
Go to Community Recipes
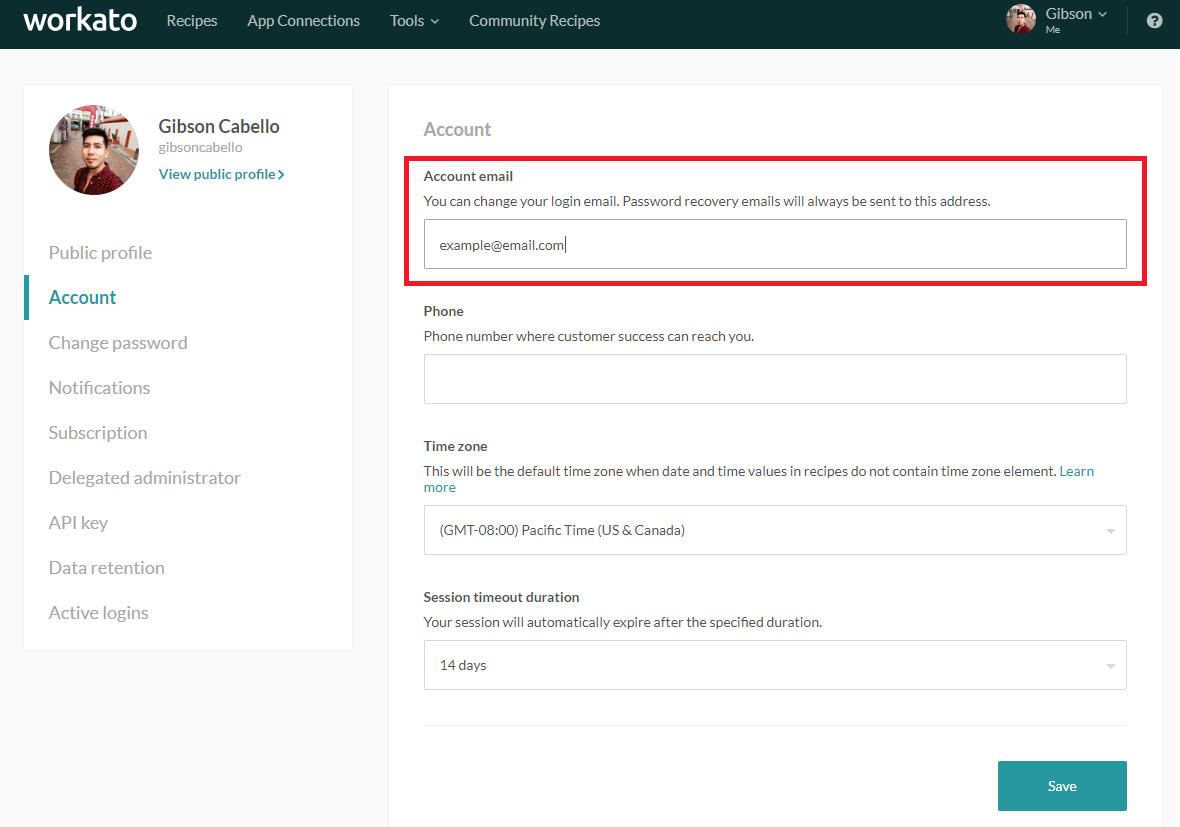(534, 20)
